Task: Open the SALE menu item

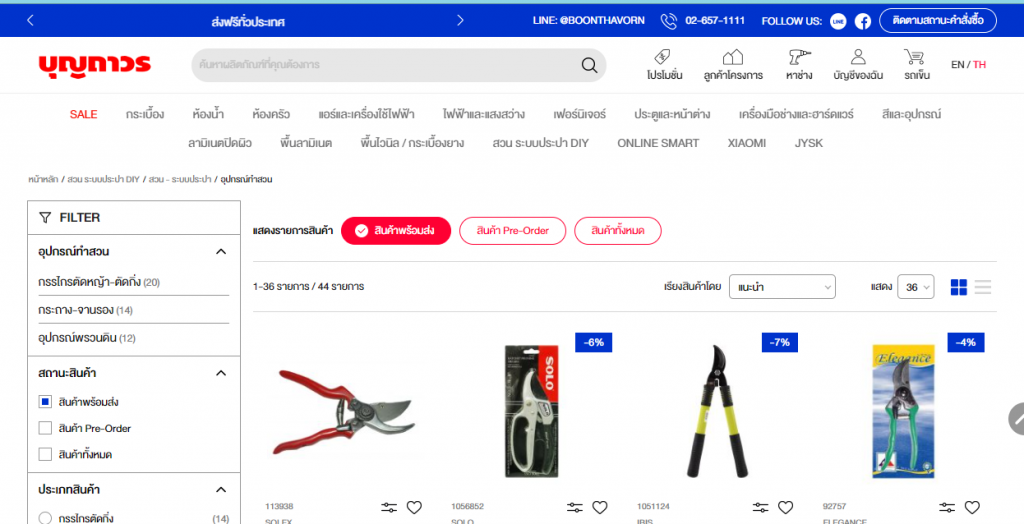Action: (83, 114)
